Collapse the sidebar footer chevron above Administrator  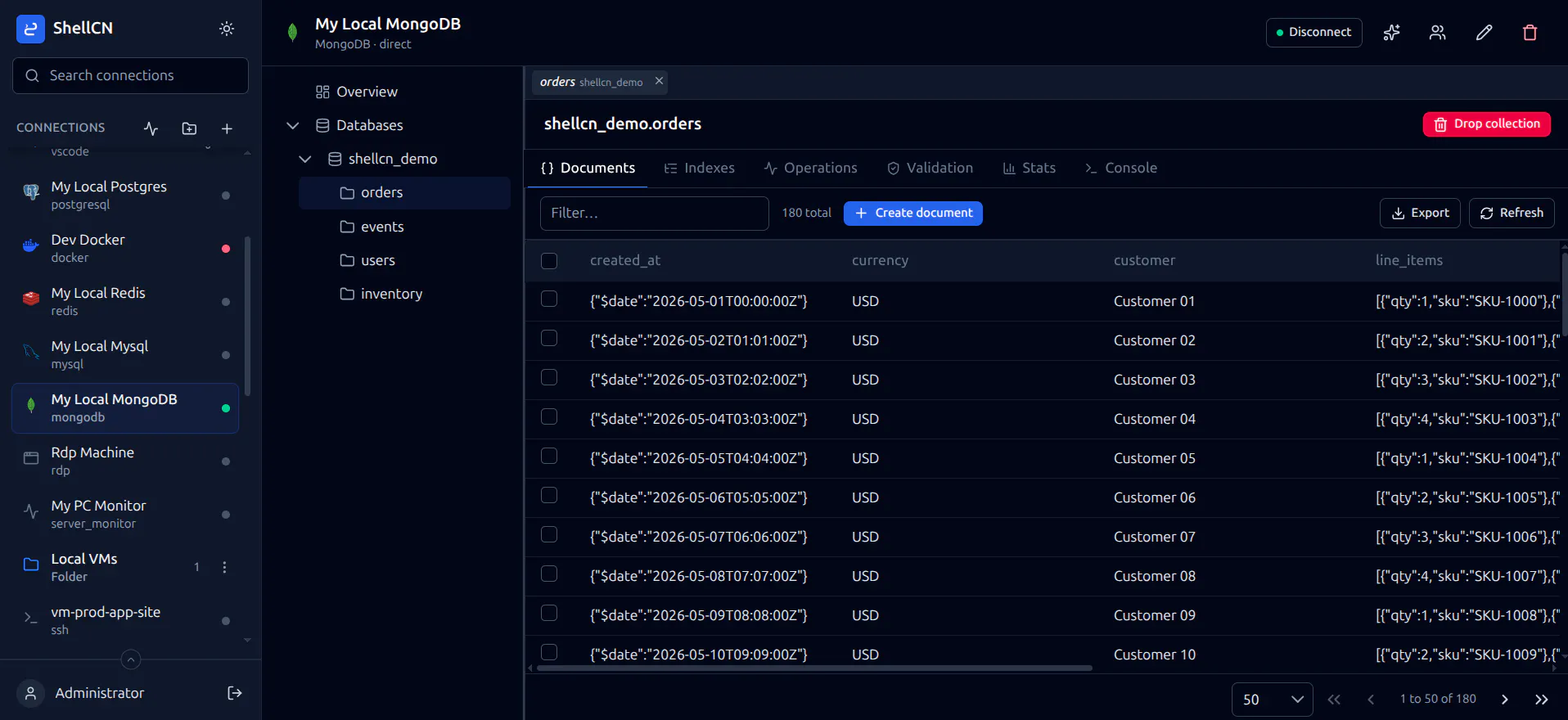(131, 659)
